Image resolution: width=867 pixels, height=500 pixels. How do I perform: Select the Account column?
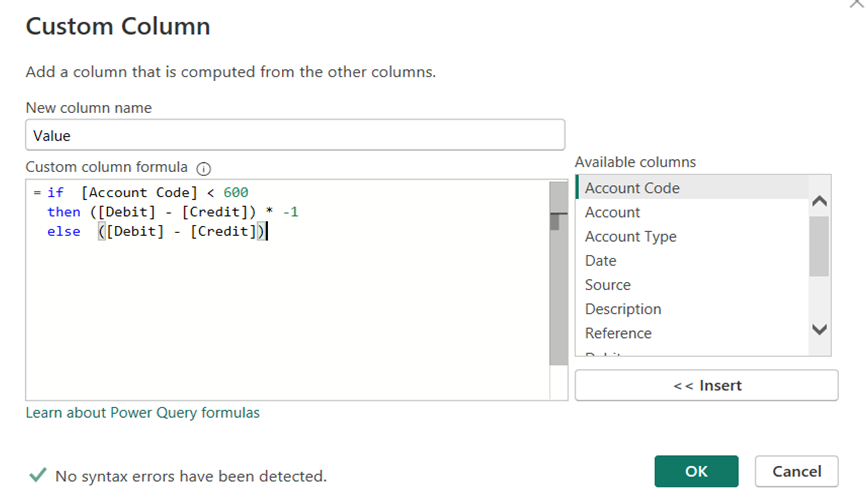(x=612, y=212)
